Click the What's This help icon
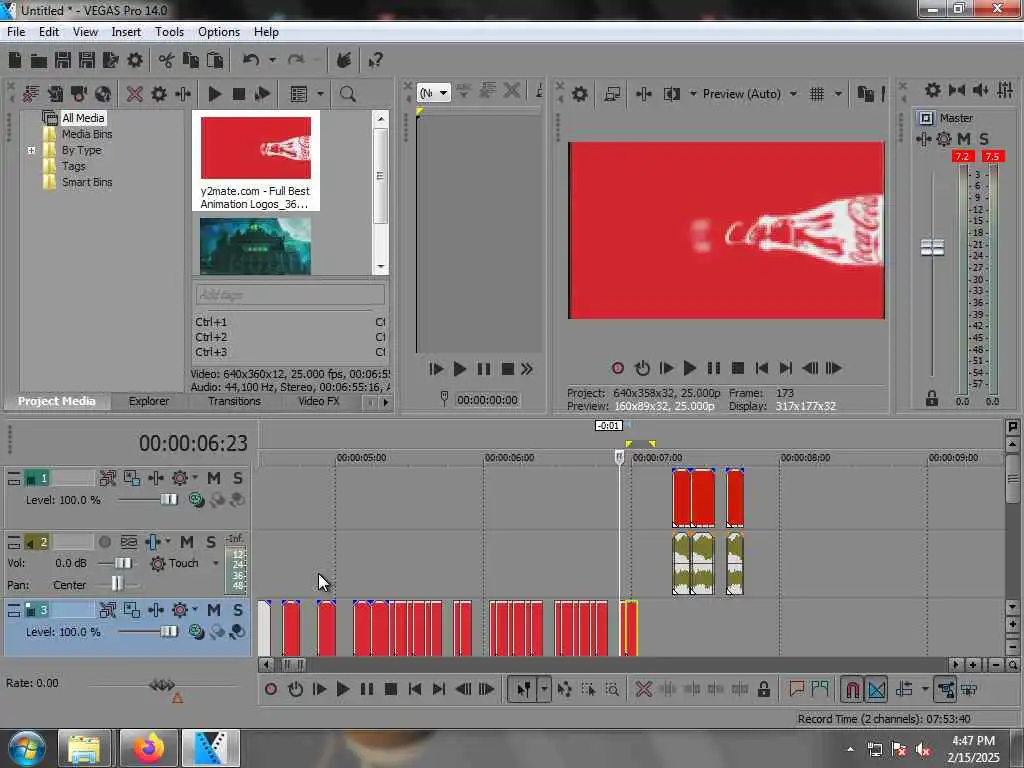 [x=375, y=61]
